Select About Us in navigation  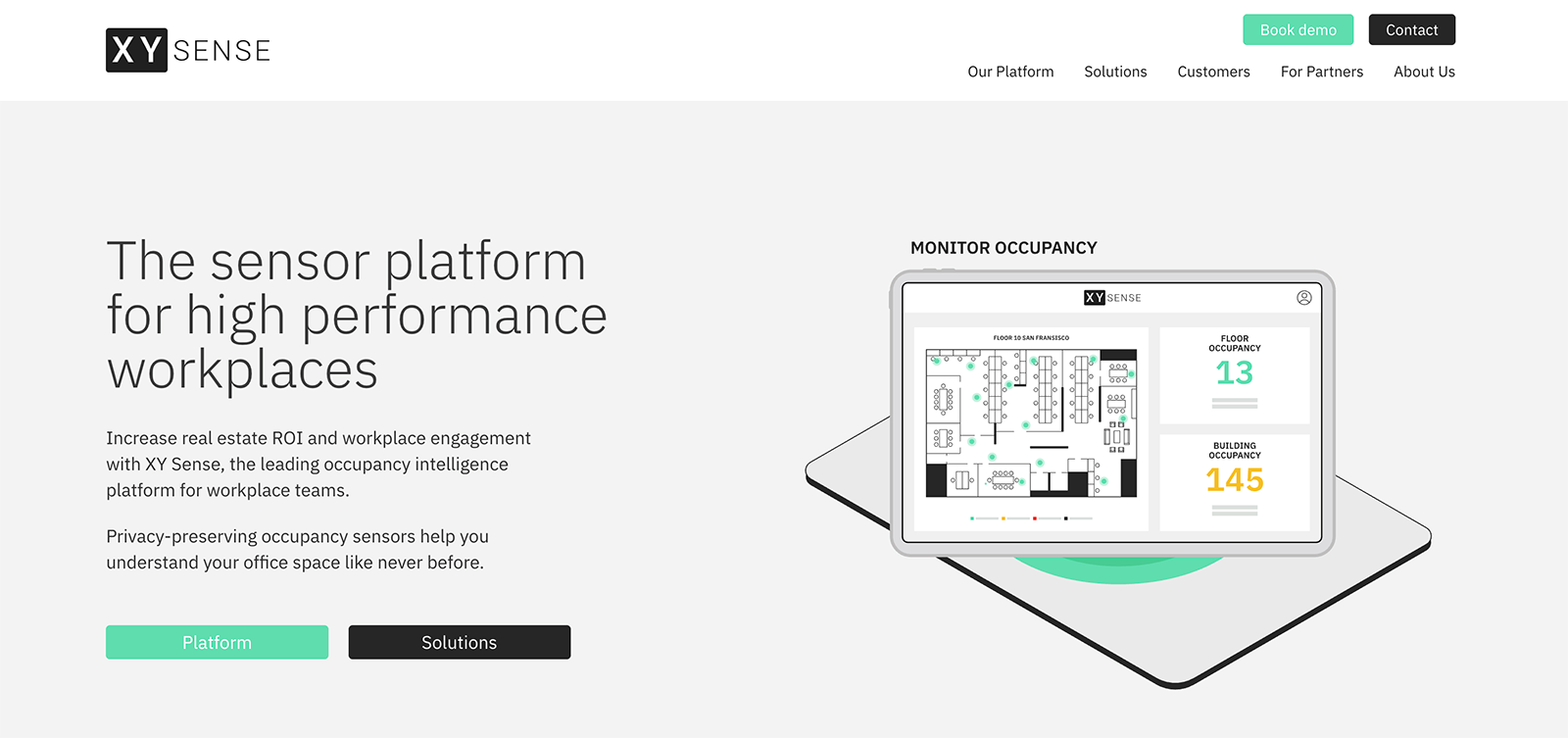tap(1424, 72)
